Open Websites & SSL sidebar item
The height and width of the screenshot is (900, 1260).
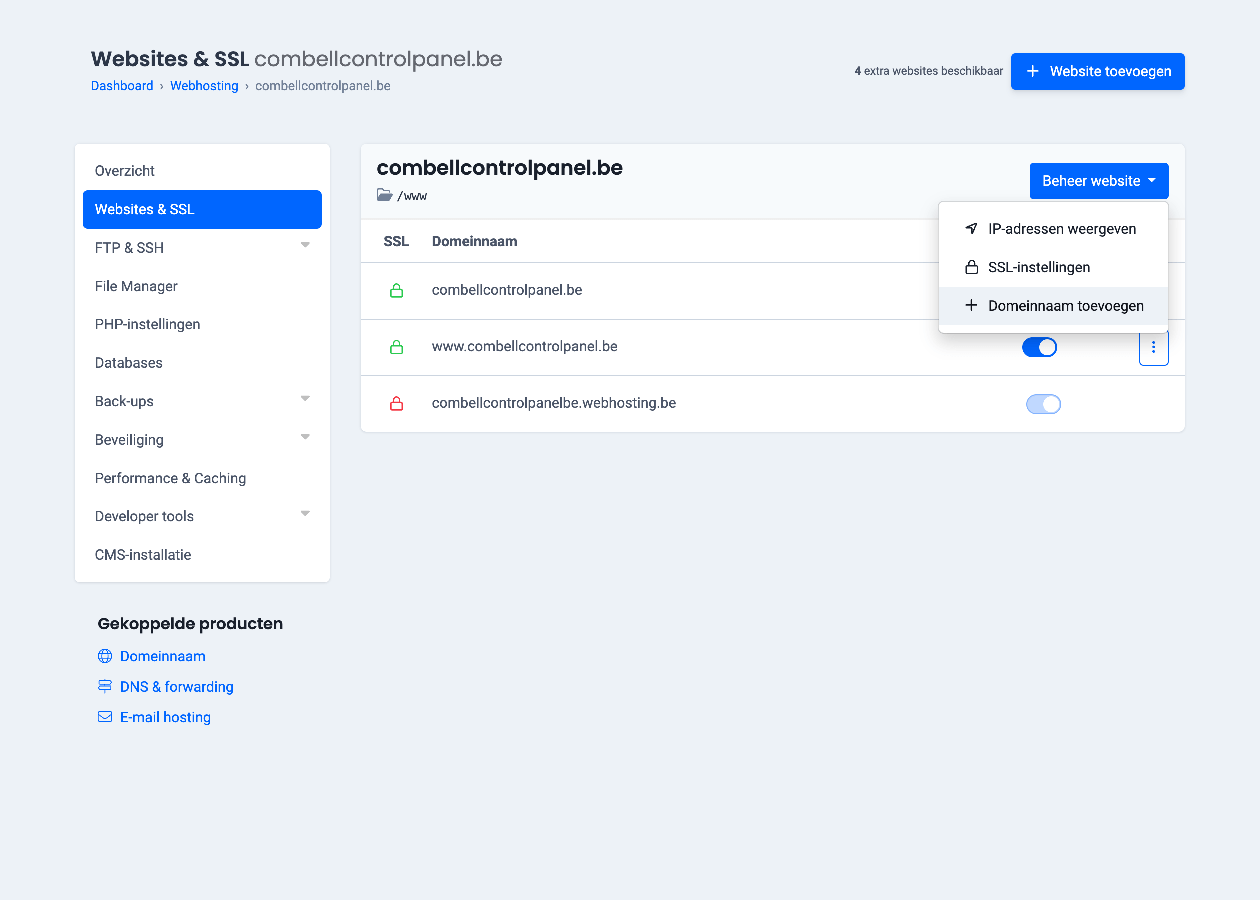pos(202,209)
